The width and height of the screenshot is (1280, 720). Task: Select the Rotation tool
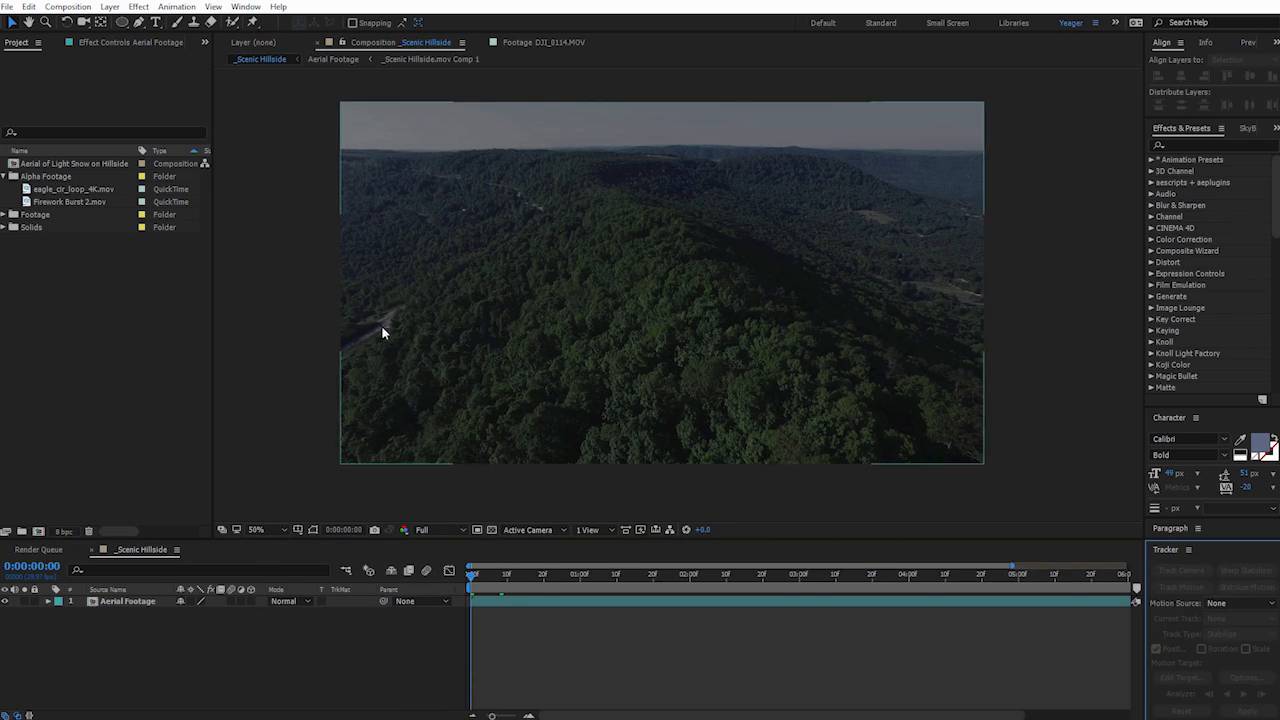[66, 22]
